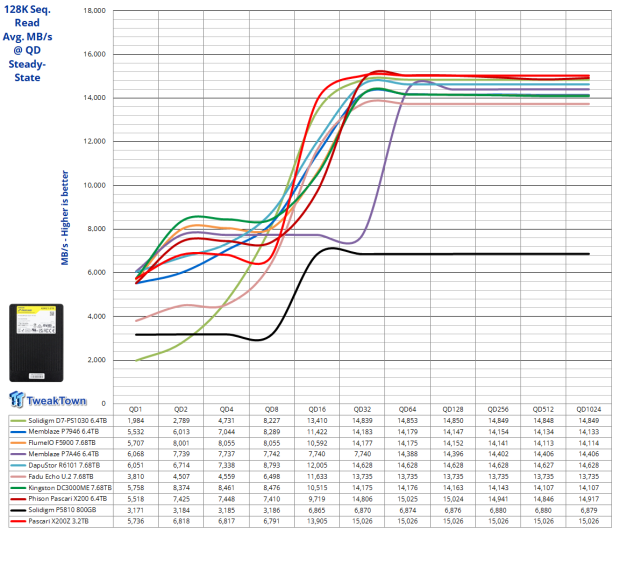Click value 5,532 in Memblaze P7946 row
Viewport: 620px width, 568px height.
point(136,432)
